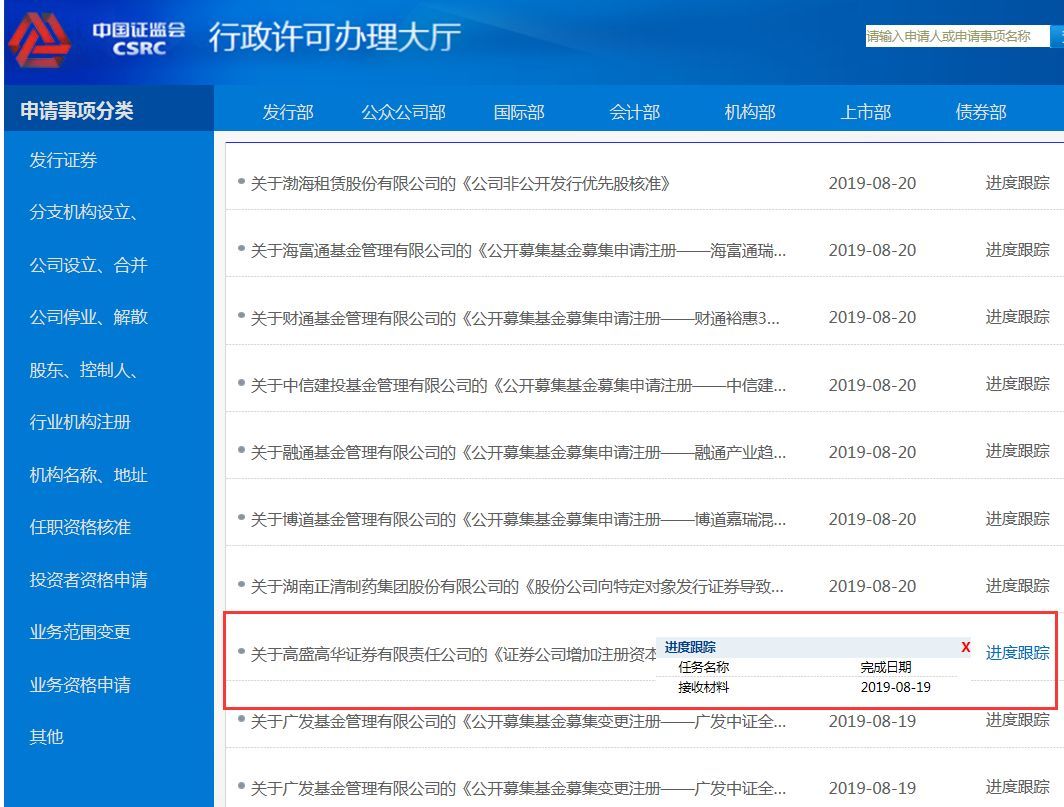
Task: Open the 融通基金管理有限公司 application entry
Action: 518,453
